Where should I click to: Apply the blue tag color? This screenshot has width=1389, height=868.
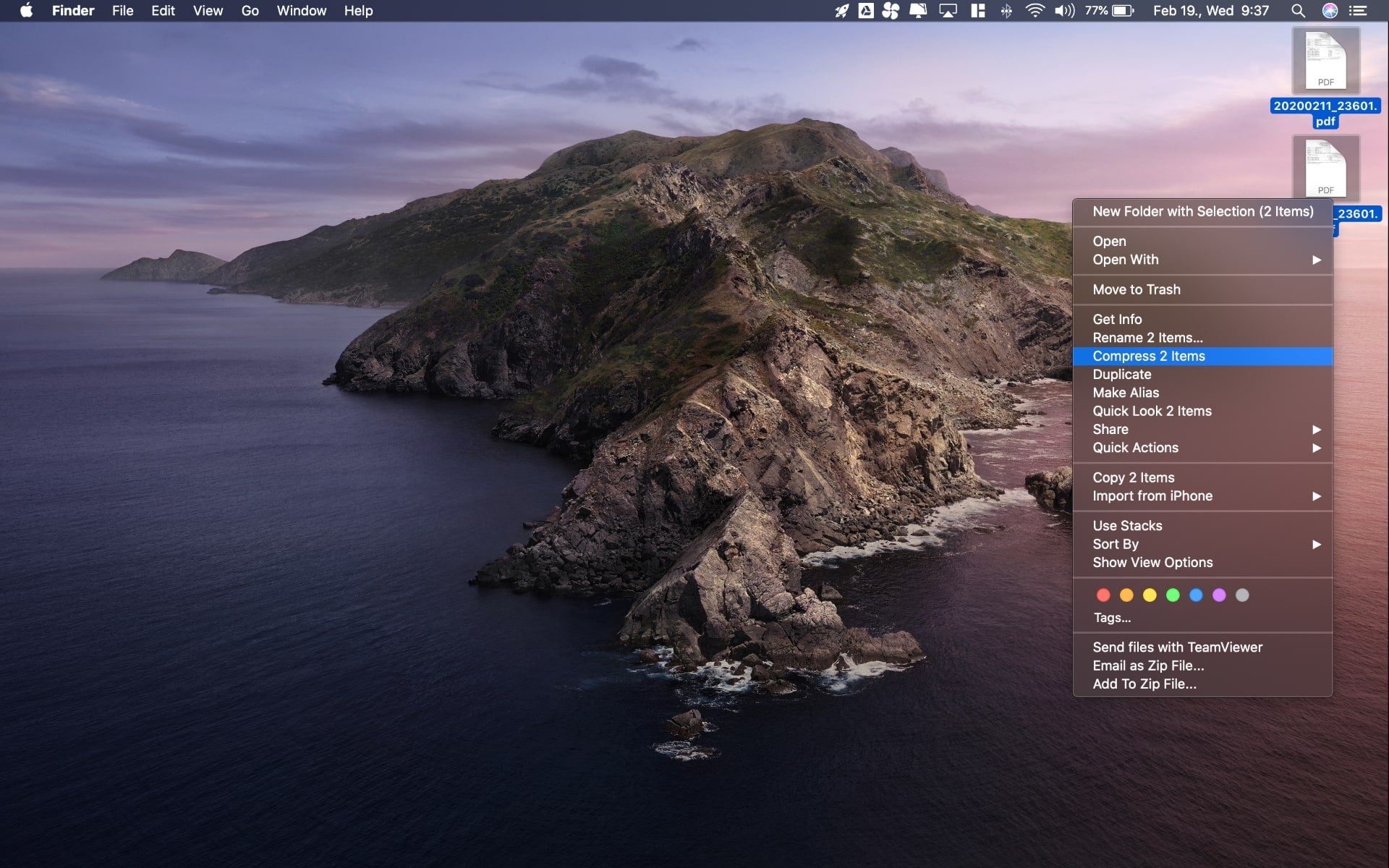click(x=1196, y=595)
